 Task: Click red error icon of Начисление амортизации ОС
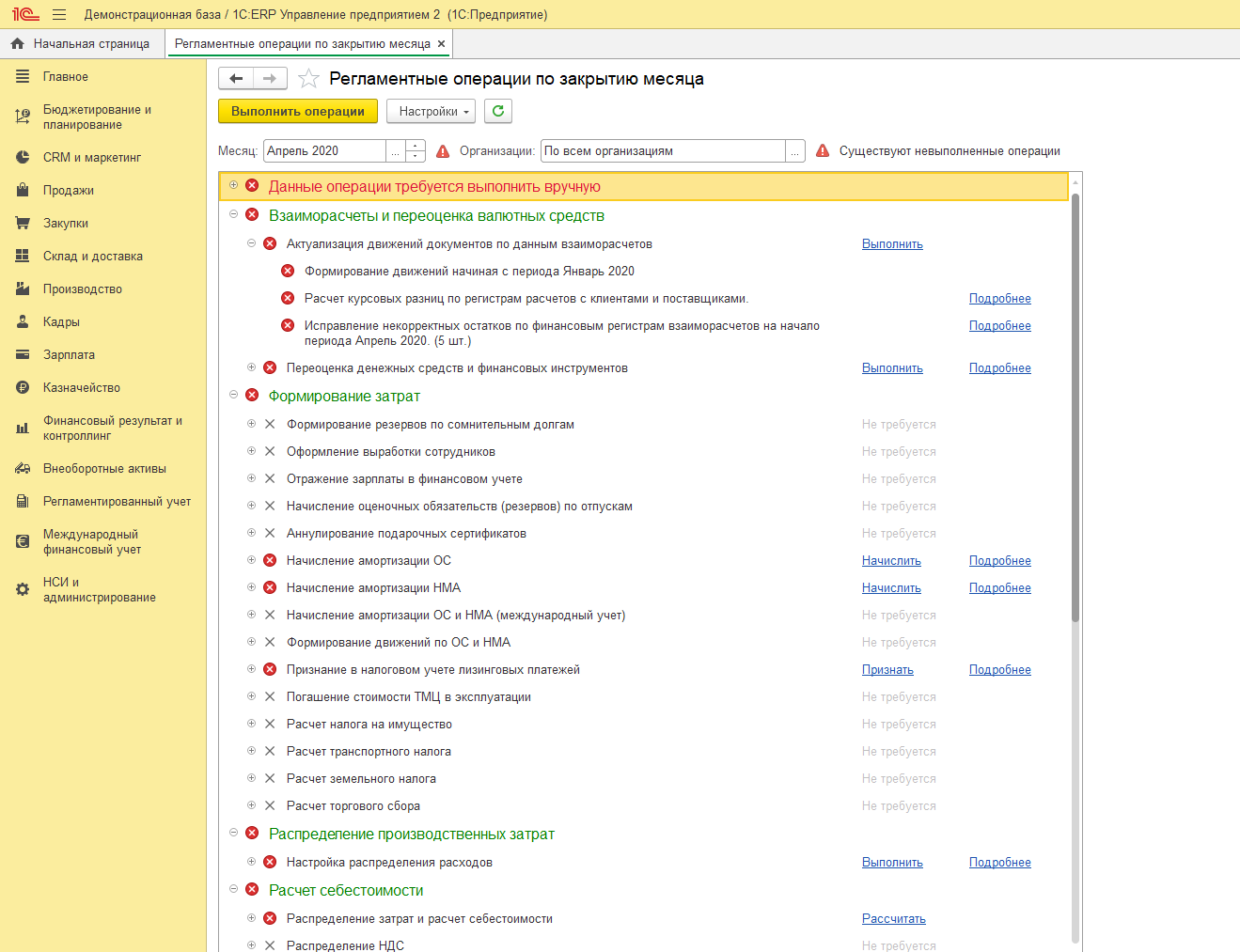270,560
